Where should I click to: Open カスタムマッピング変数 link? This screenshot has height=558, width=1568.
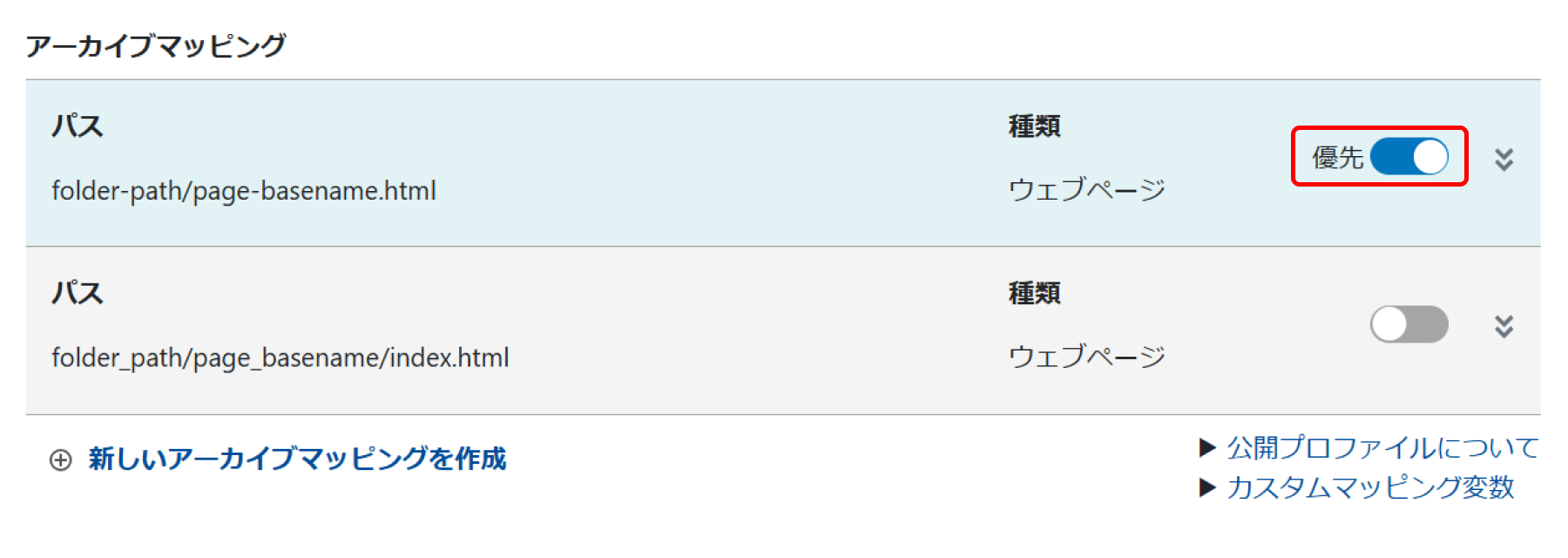coord(1370,487)
